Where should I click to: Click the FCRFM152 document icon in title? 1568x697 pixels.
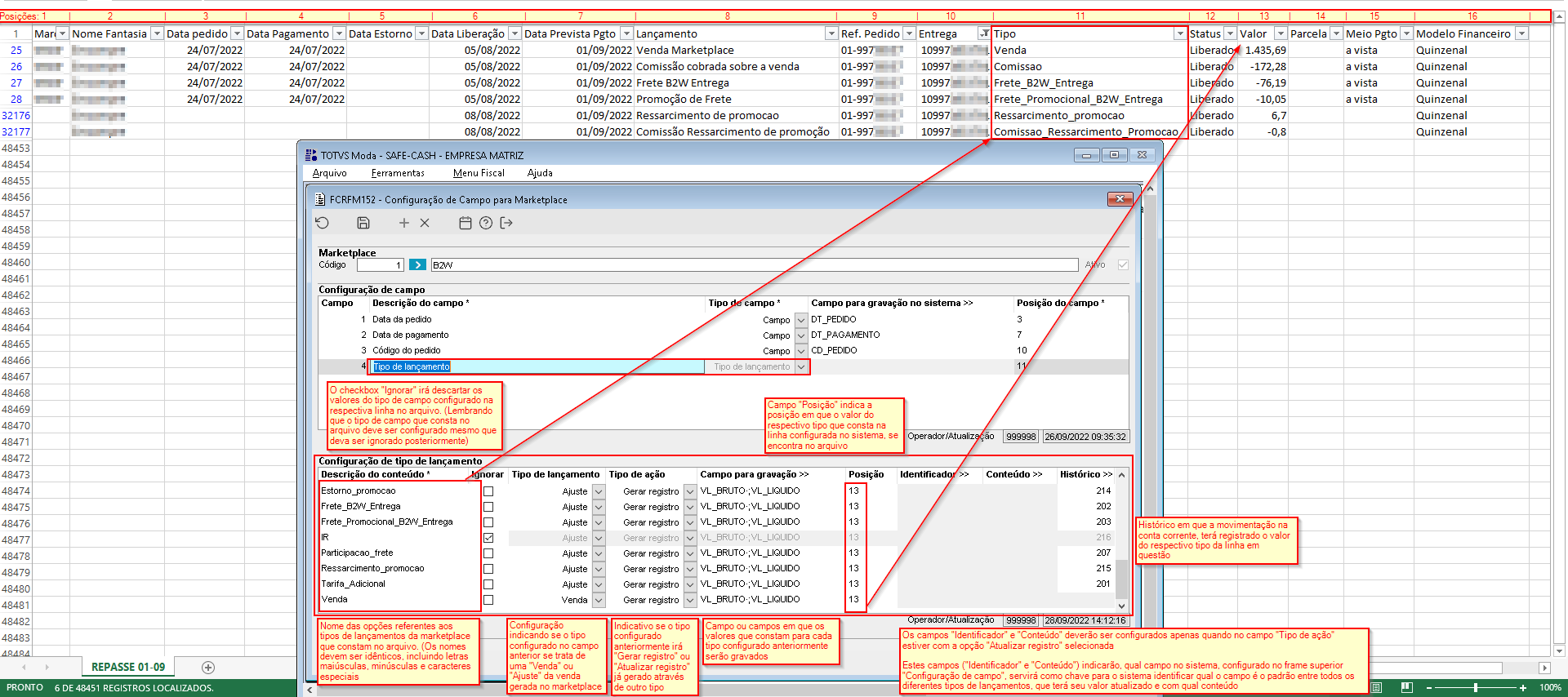(320, 199)
